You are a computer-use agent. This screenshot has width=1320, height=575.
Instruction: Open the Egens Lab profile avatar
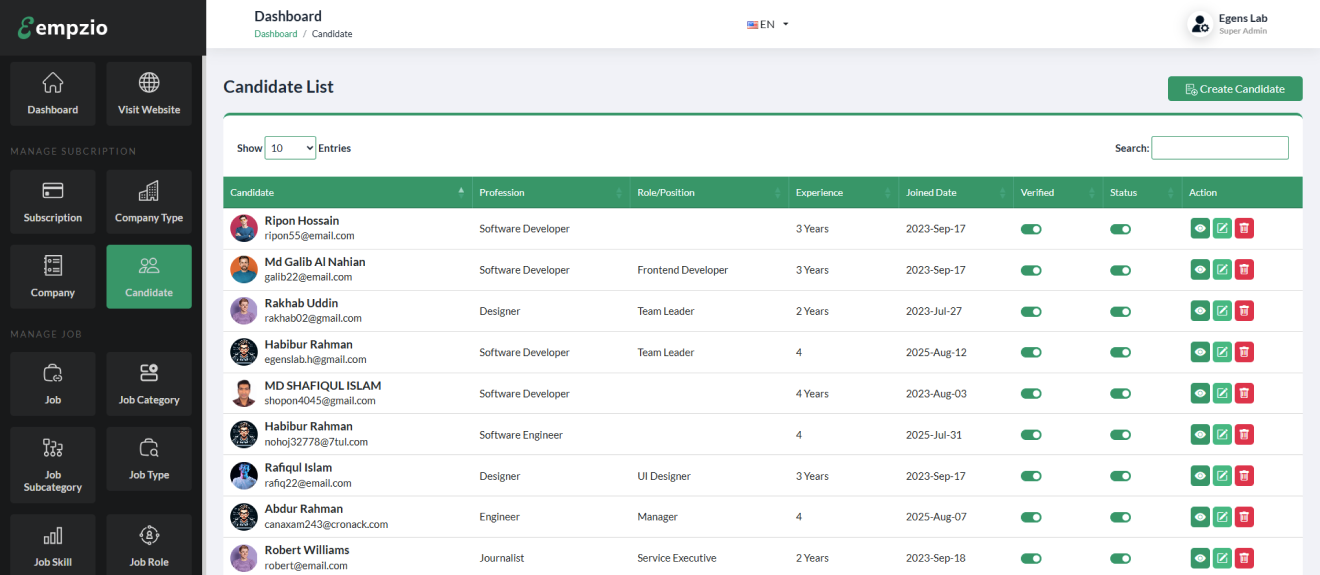click(1200, 24)
